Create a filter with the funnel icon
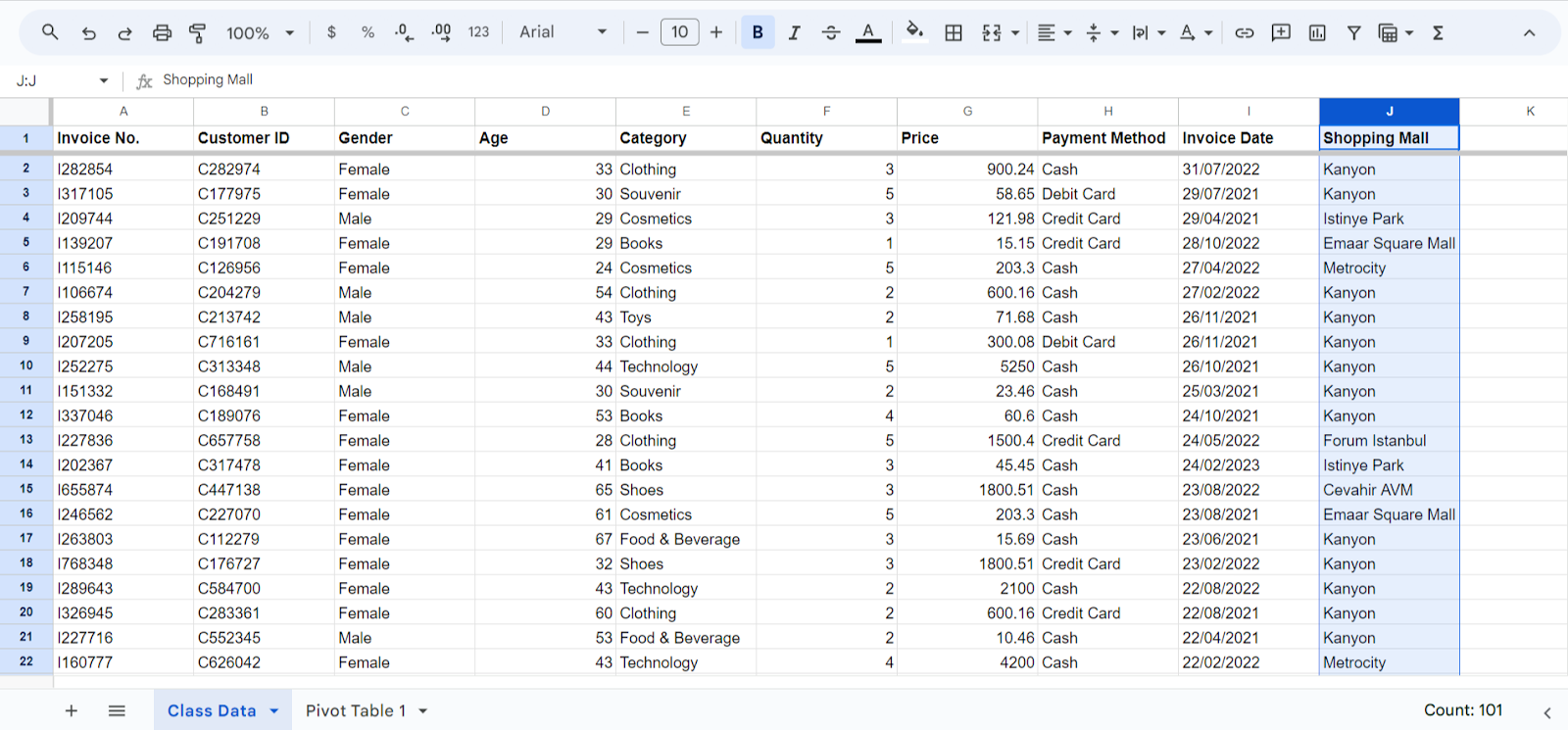This screenshot has height=730, width=1568. [x=1353, y=32]
